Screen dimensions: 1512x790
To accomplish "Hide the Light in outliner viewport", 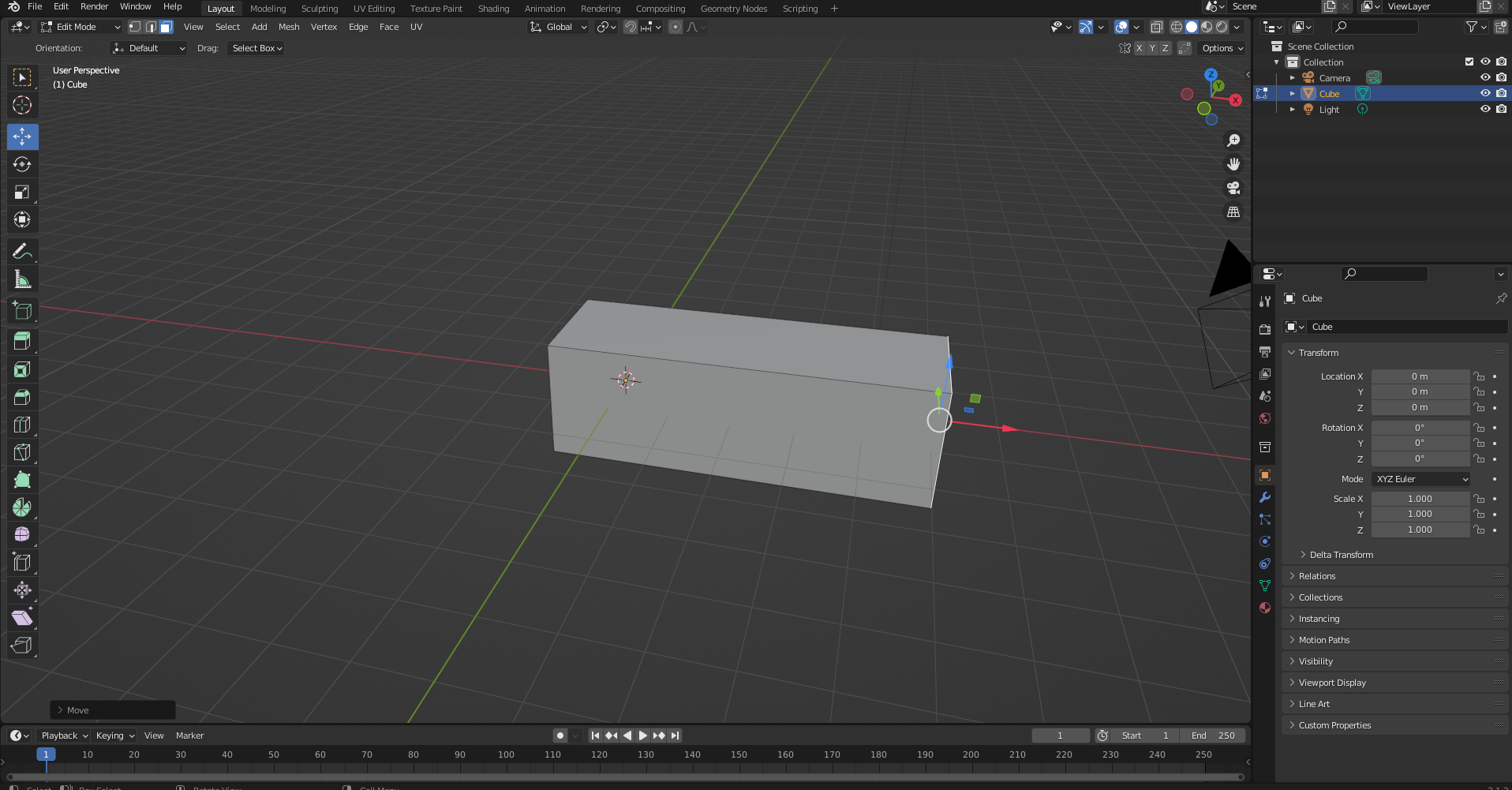I will (1485, 109).
